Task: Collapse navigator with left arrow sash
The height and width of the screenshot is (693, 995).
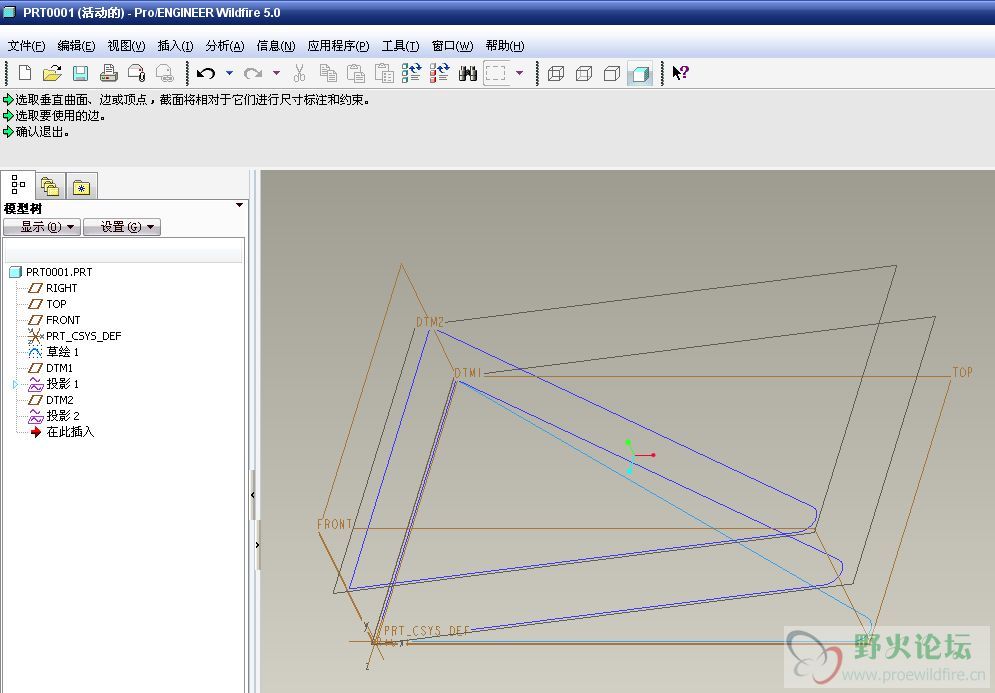Action: [253, 495]
